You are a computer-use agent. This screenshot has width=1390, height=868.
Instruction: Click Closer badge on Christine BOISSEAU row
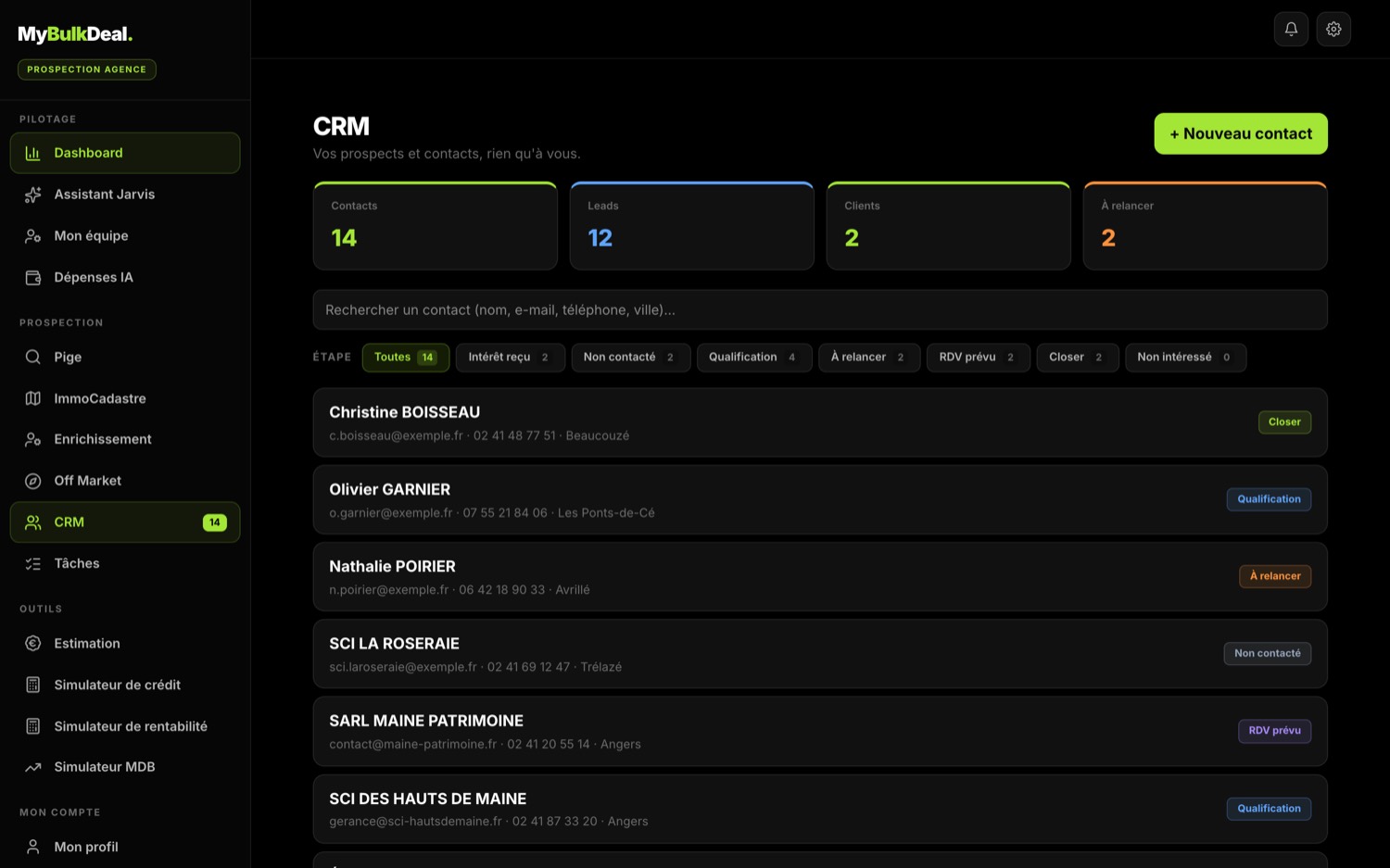(x=1284, y=422)
